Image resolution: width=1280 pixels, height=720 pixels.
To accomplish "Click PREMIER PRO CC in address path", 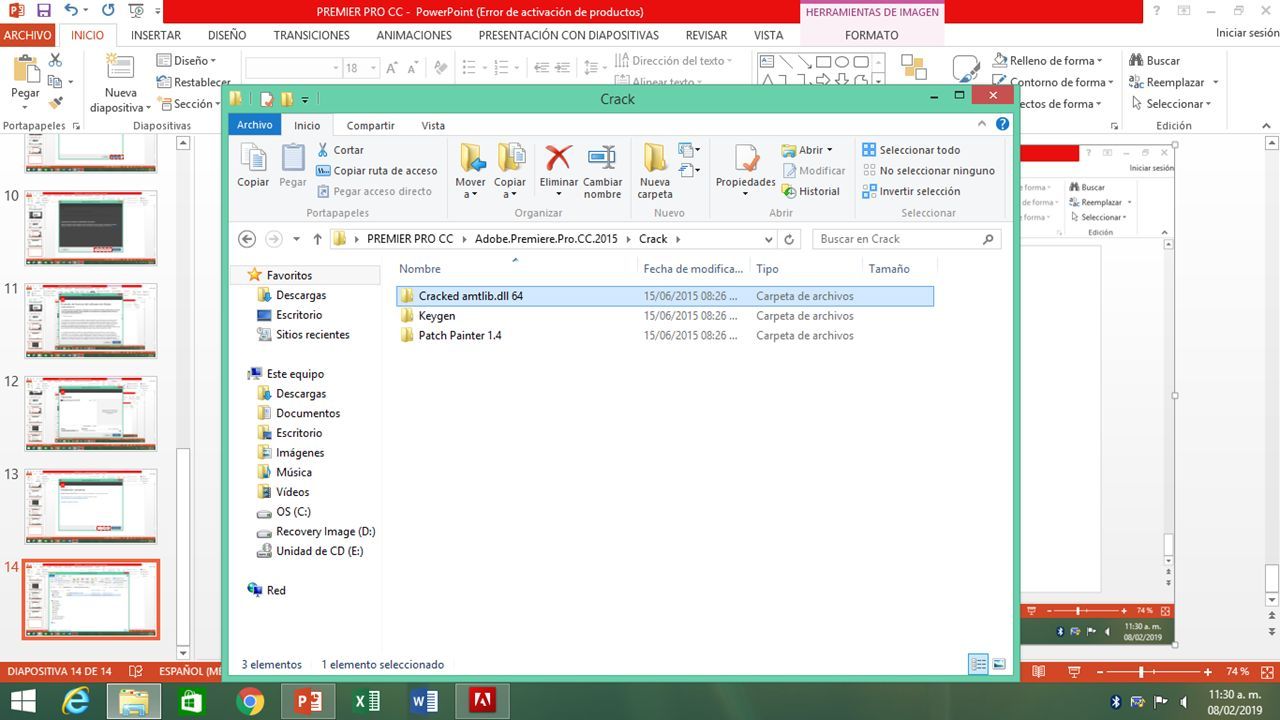I will (x=410, y=239).
